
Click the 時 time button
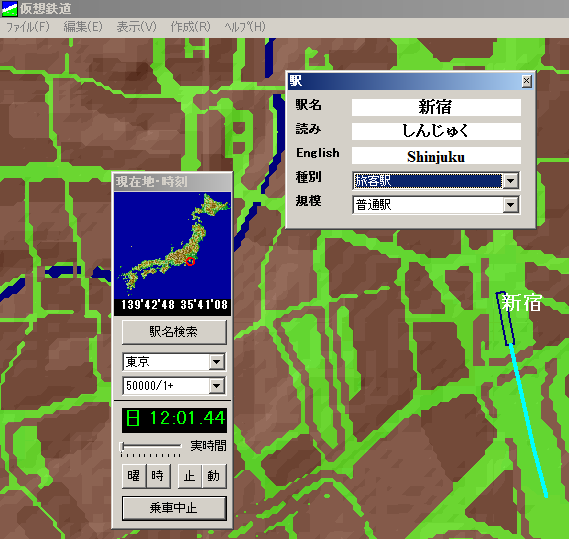tap(158, 476)
